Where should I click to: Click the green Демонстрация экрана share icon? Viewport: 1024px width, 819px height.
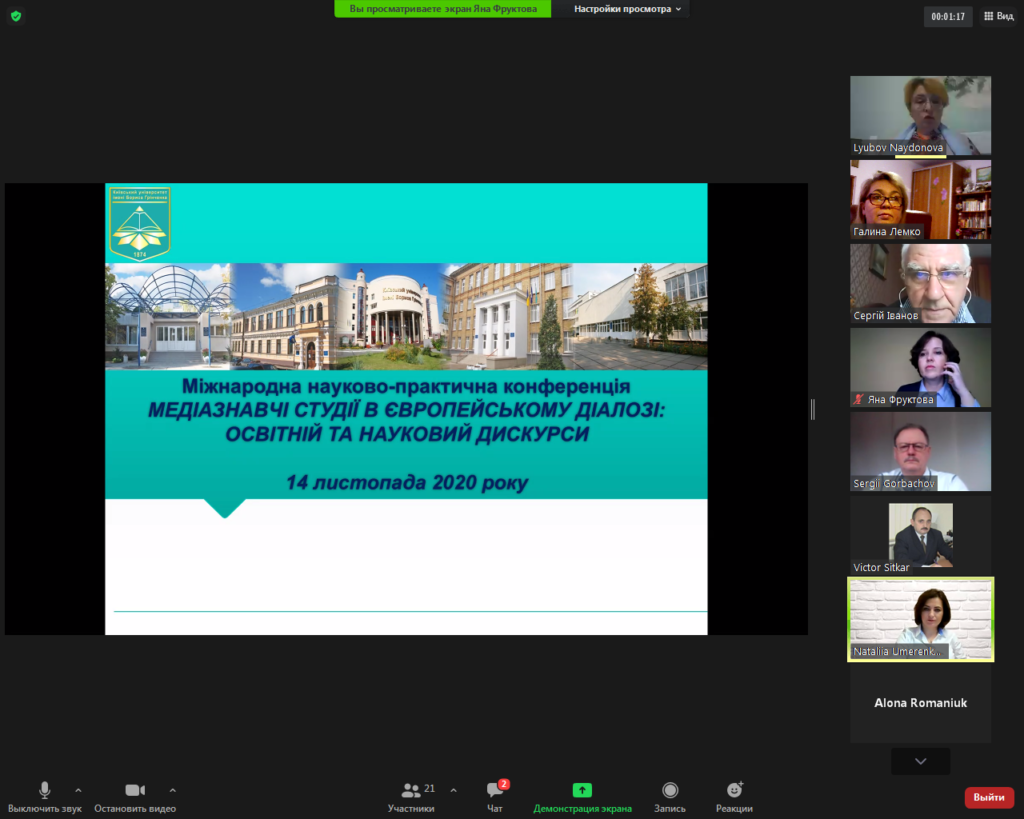pyautogui.click(x=582, y=790)
